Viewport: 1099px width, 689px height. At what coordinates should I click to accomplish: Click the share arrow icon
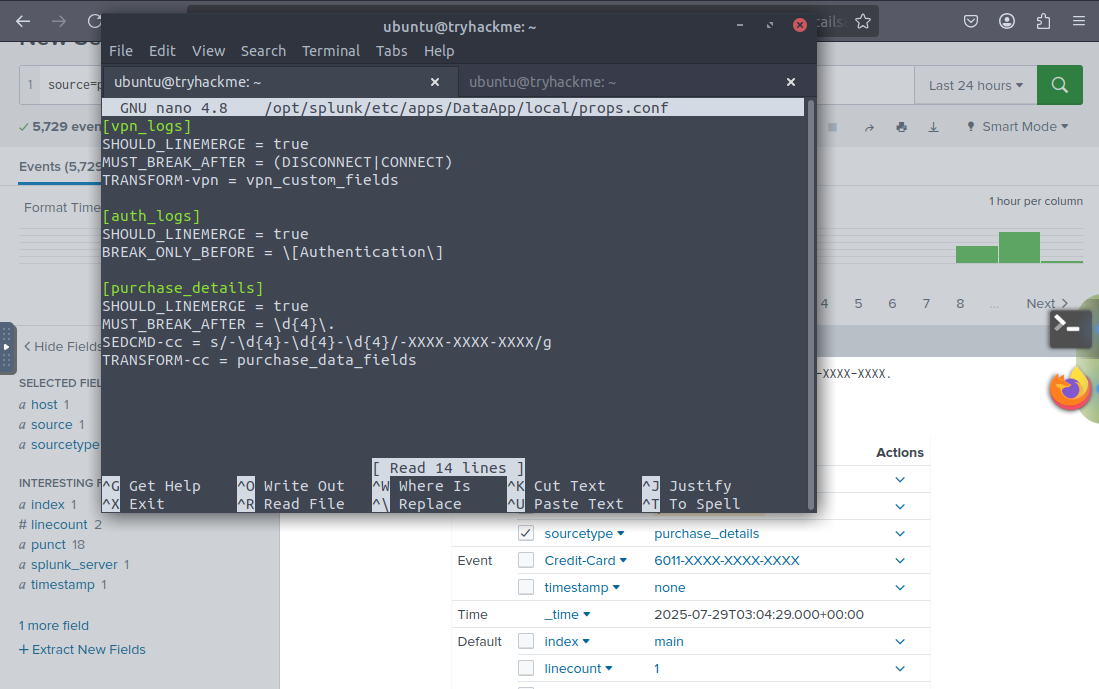click(x=869, y=127)
